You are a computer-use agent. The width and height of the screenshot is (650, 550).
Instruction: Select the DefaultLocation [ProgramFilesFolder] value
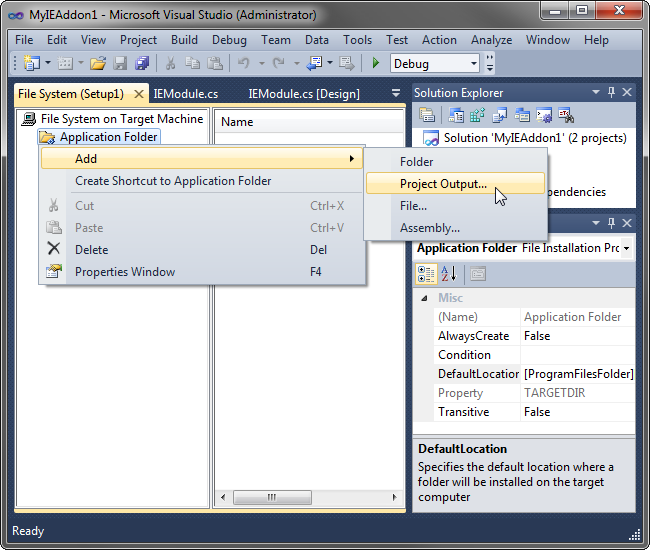coord(578,374)
